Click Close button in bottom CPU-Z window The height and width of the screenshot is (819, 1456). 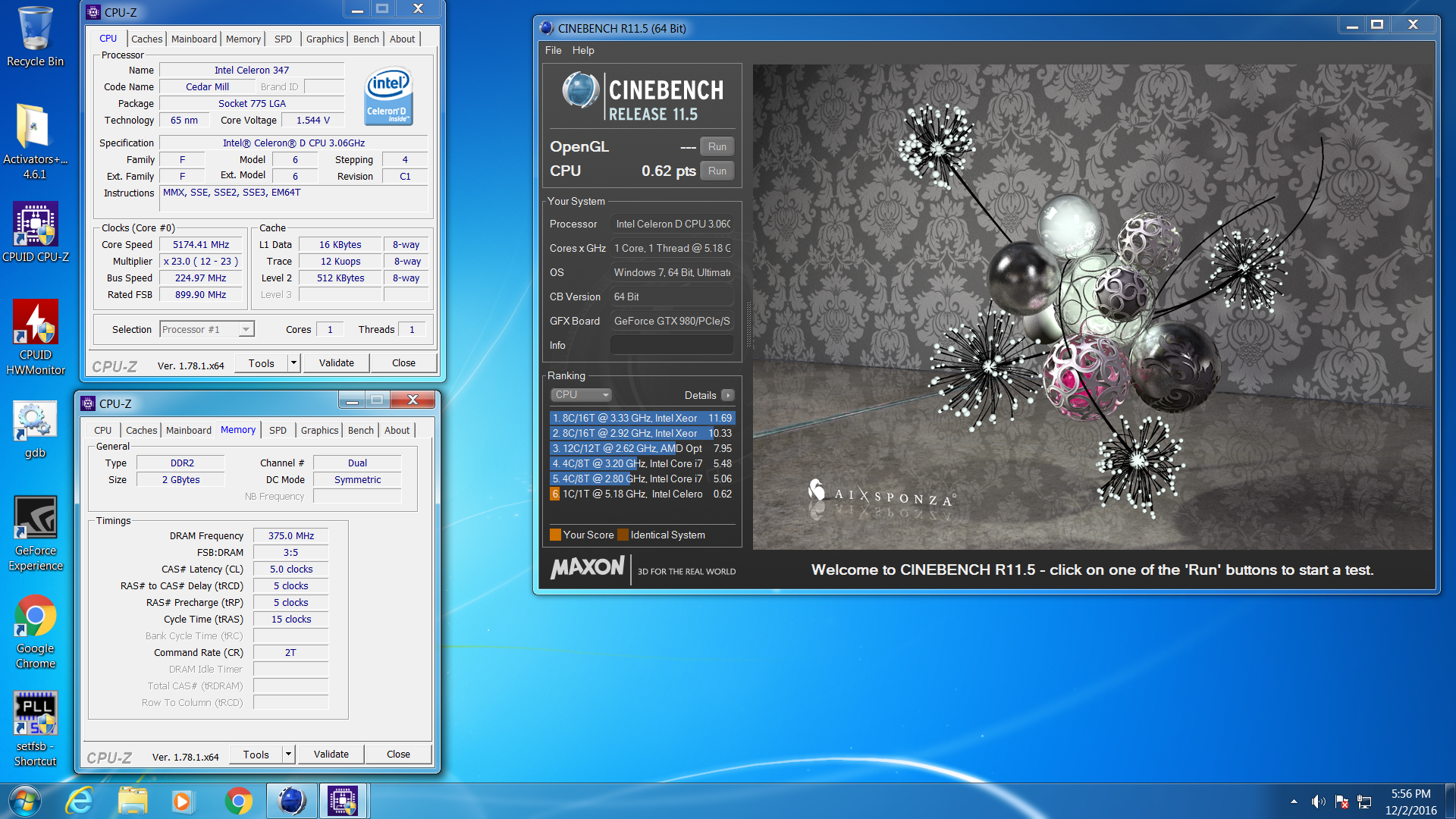point(398,755)
